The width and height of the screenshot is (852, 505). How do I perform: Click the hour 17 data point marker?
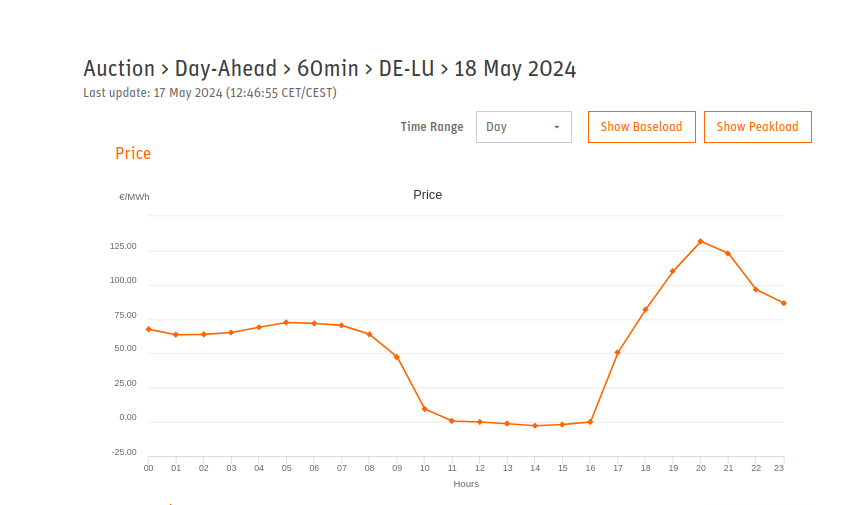[x=617, y=353]
